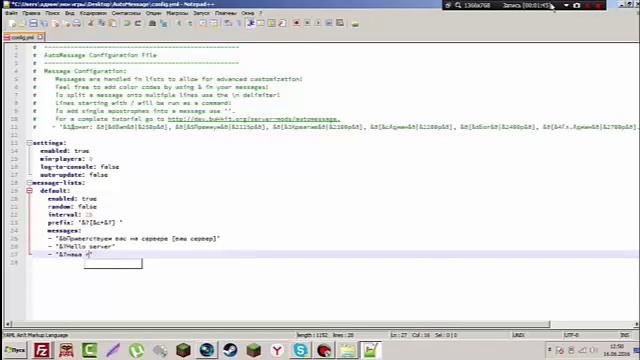Click the horizontal scrollbar under the editor

pyautogui.click(x=281, y=324)
